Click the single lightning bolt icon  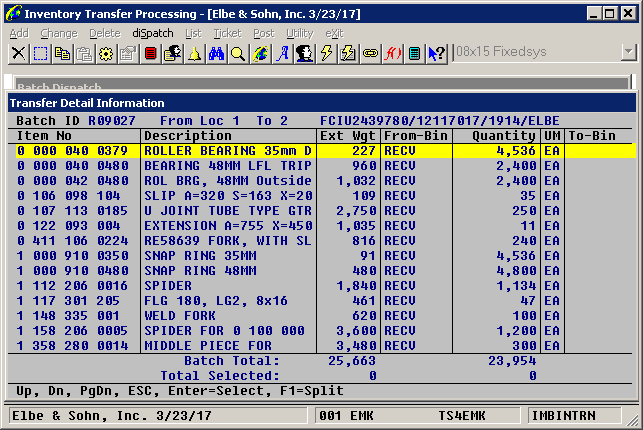(326, 54)
